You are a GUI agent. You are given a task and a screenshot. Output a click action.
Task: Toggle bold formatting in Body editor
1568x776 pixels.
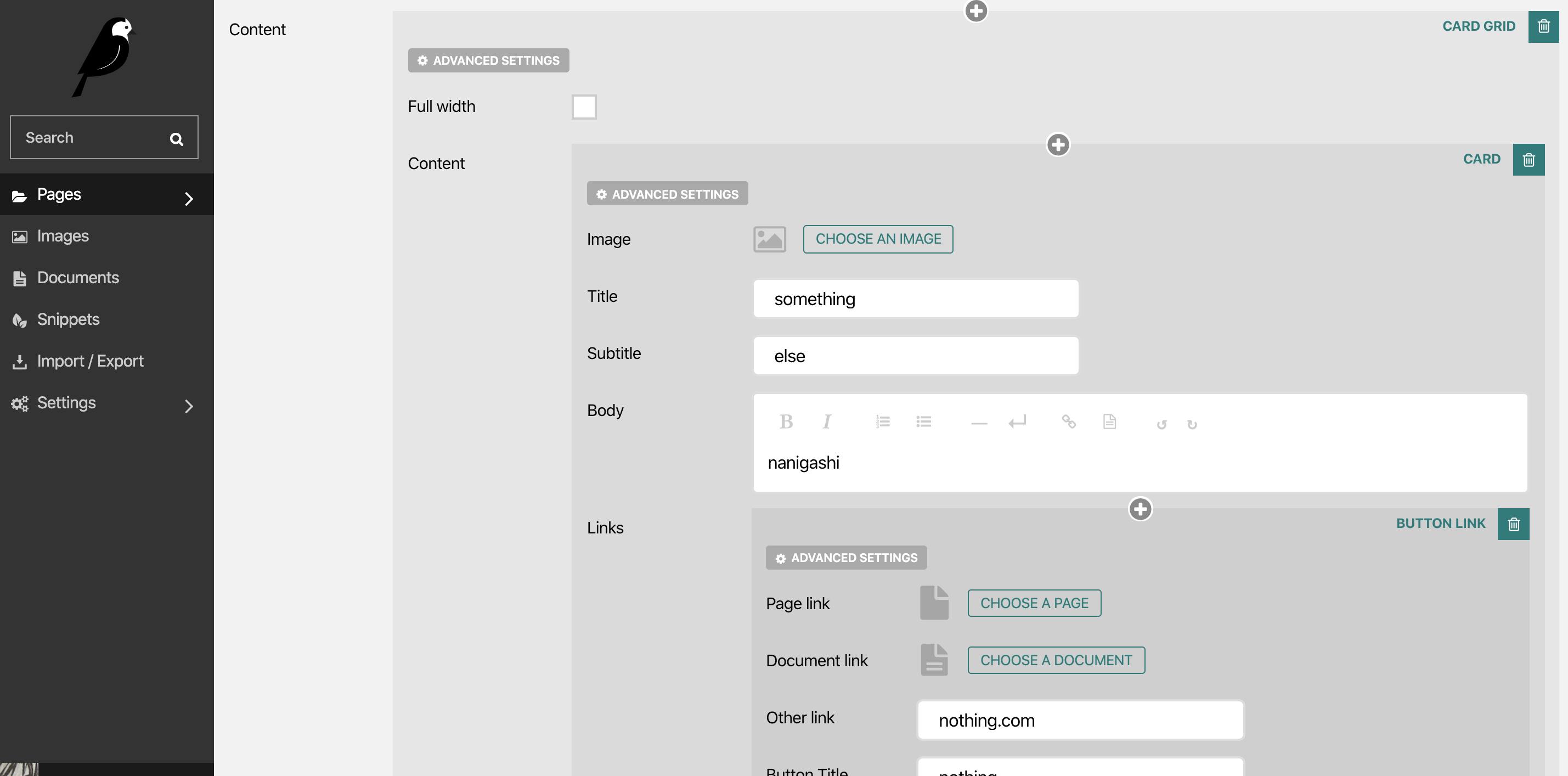(786, 421)
